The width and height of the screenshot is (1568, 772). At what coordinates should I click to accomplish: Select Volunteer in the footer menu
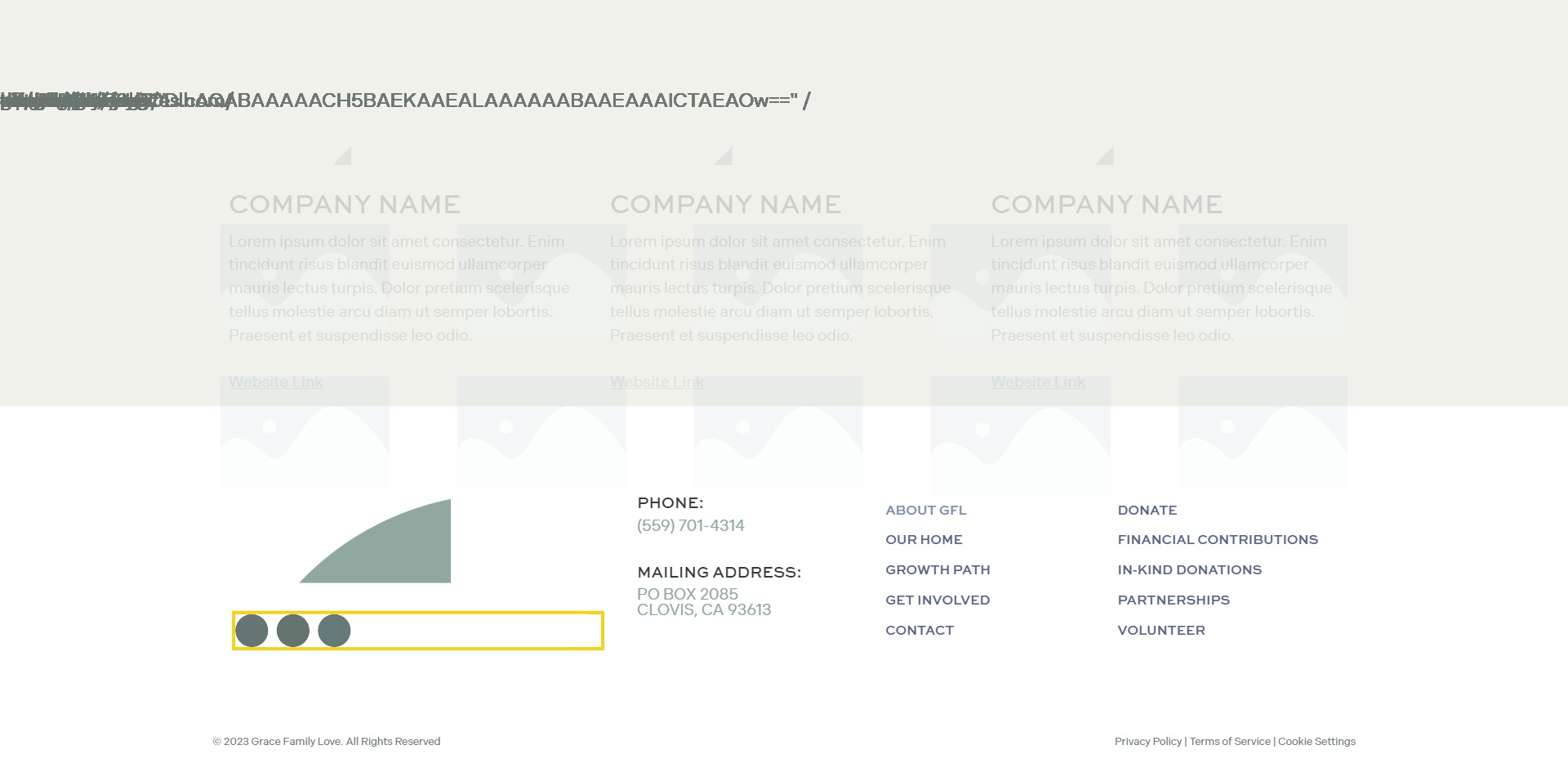(1161, 630)
